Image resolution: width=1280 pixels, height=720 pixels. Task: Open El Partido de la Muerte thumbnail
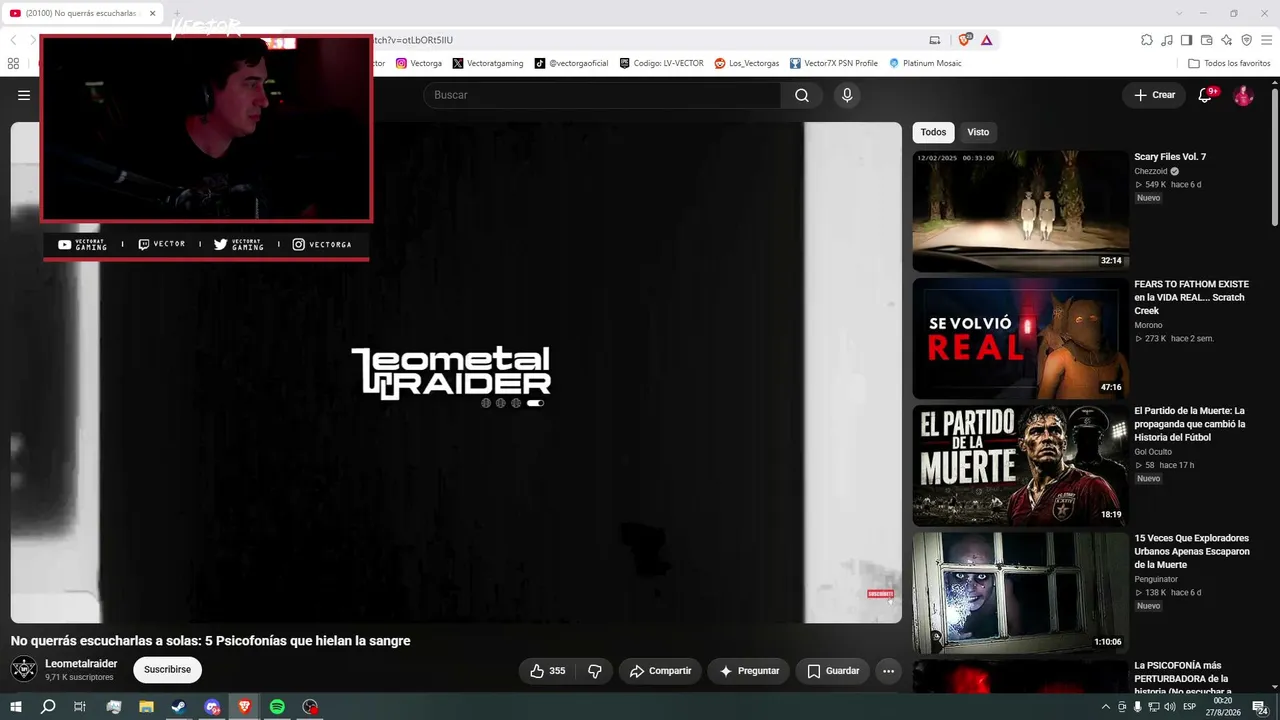(1020, 465)
